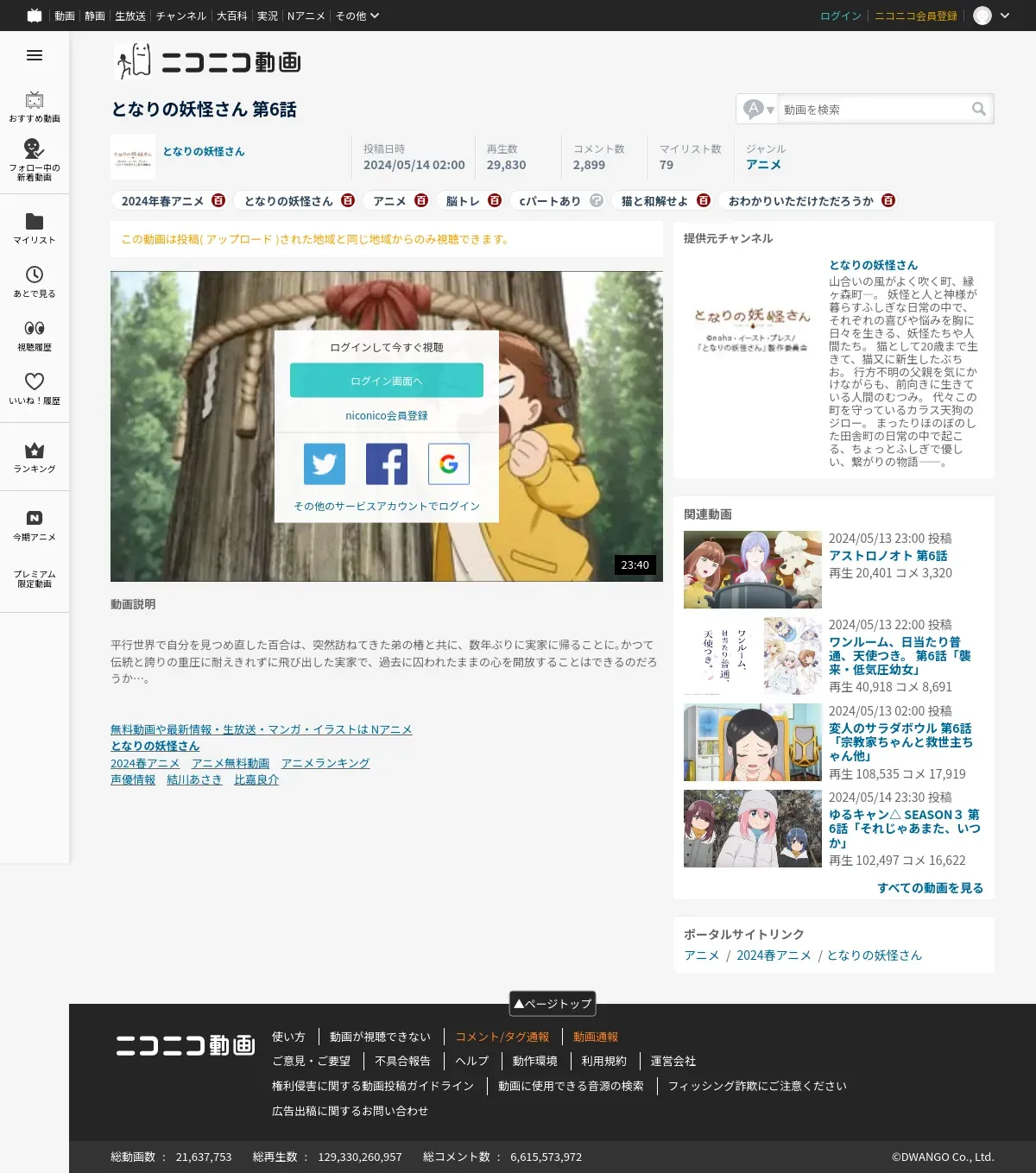The image size is (1036, 1173).
Task: Select 静画 in top navigation
Action: click(95, 16)
